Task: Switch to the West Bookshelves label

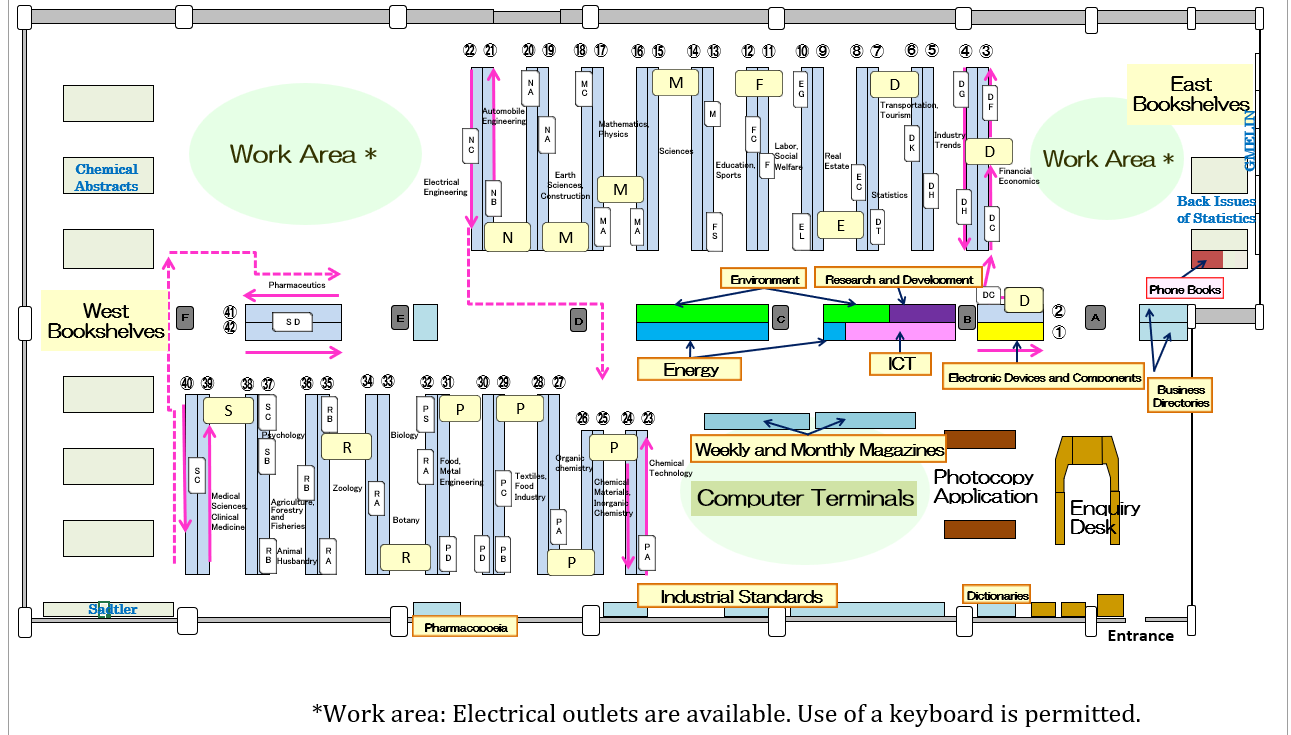Action: pyautogui.click(x=103, y=322)
